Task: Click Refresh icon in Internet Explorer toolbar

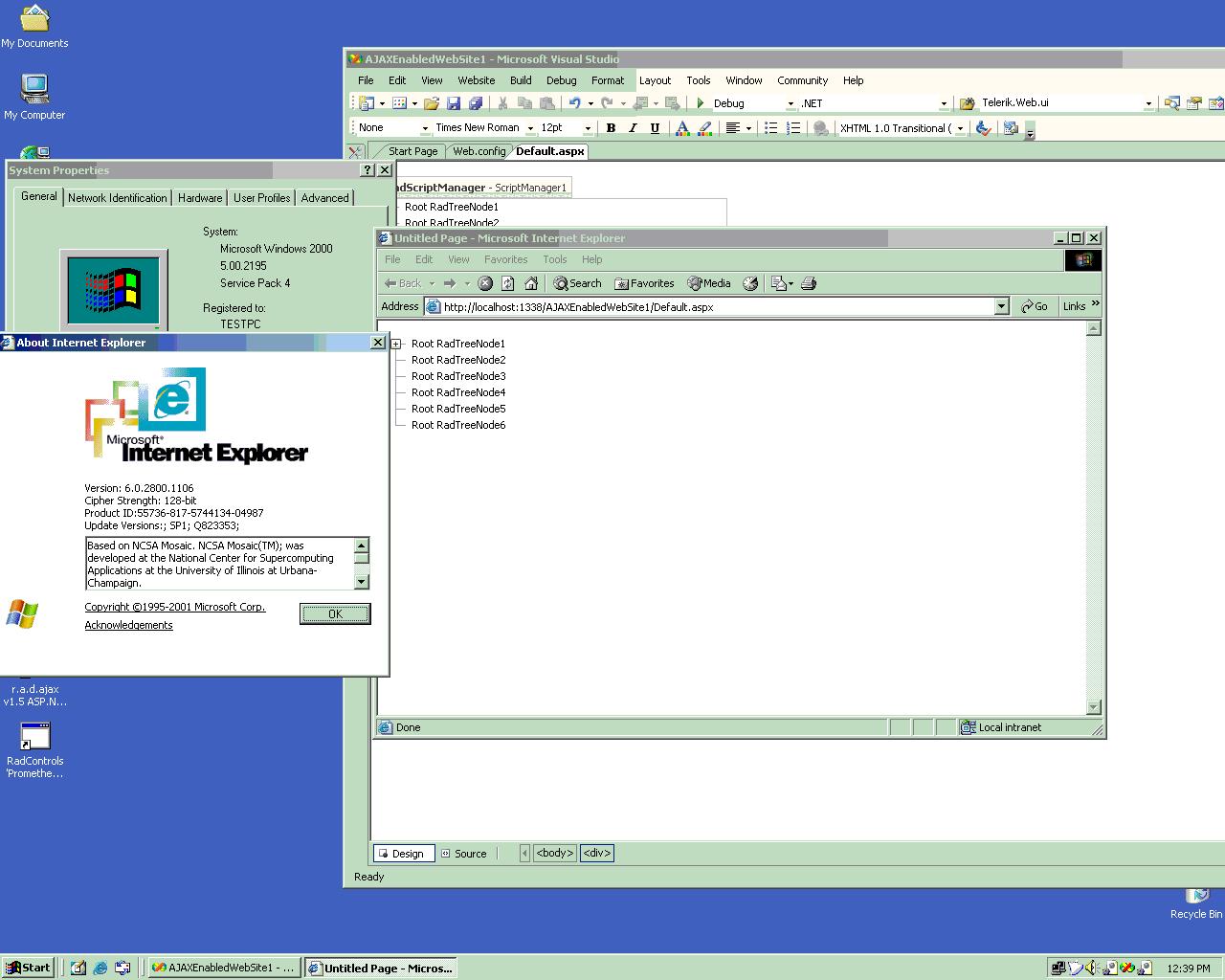Action: (x=508, y=283)
